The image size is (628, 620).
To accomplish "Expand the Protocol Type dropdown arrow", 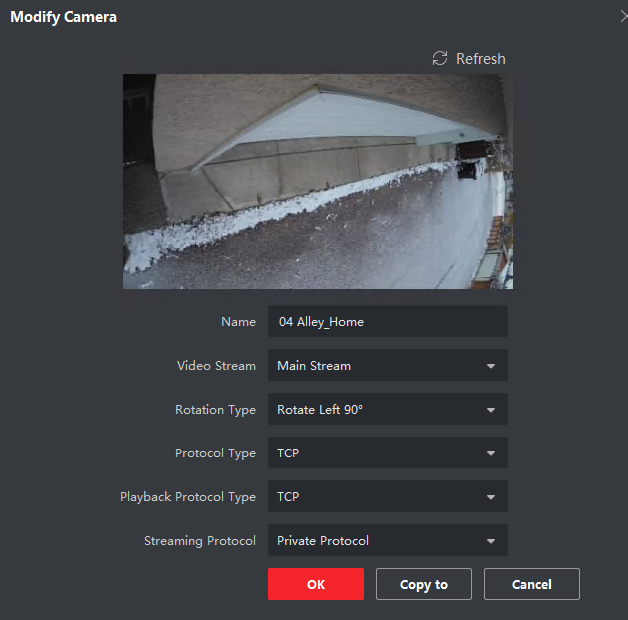I will [x=491, y=454].
